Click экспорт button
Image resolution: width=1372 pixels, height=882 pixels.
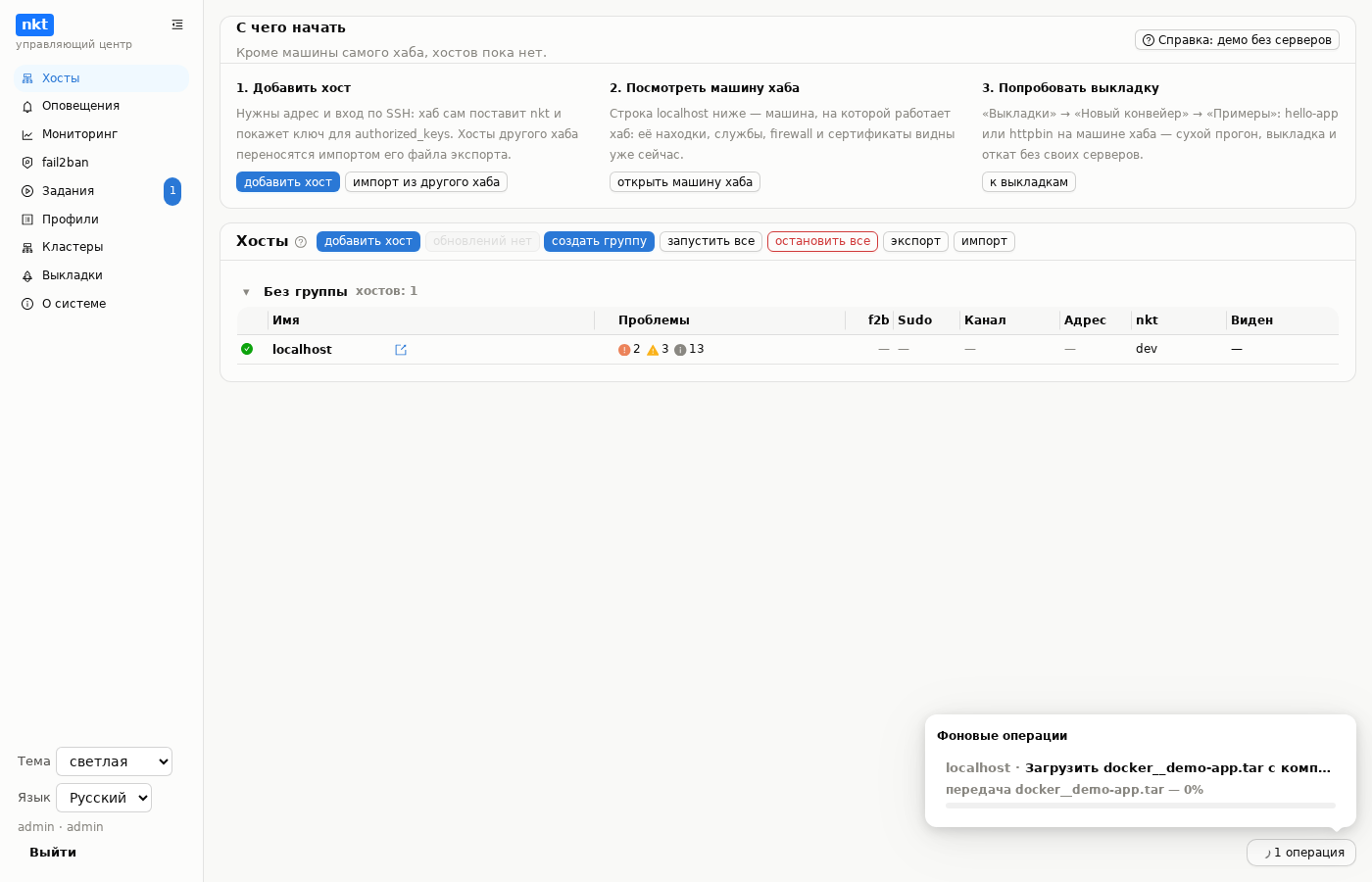[915, 241]
